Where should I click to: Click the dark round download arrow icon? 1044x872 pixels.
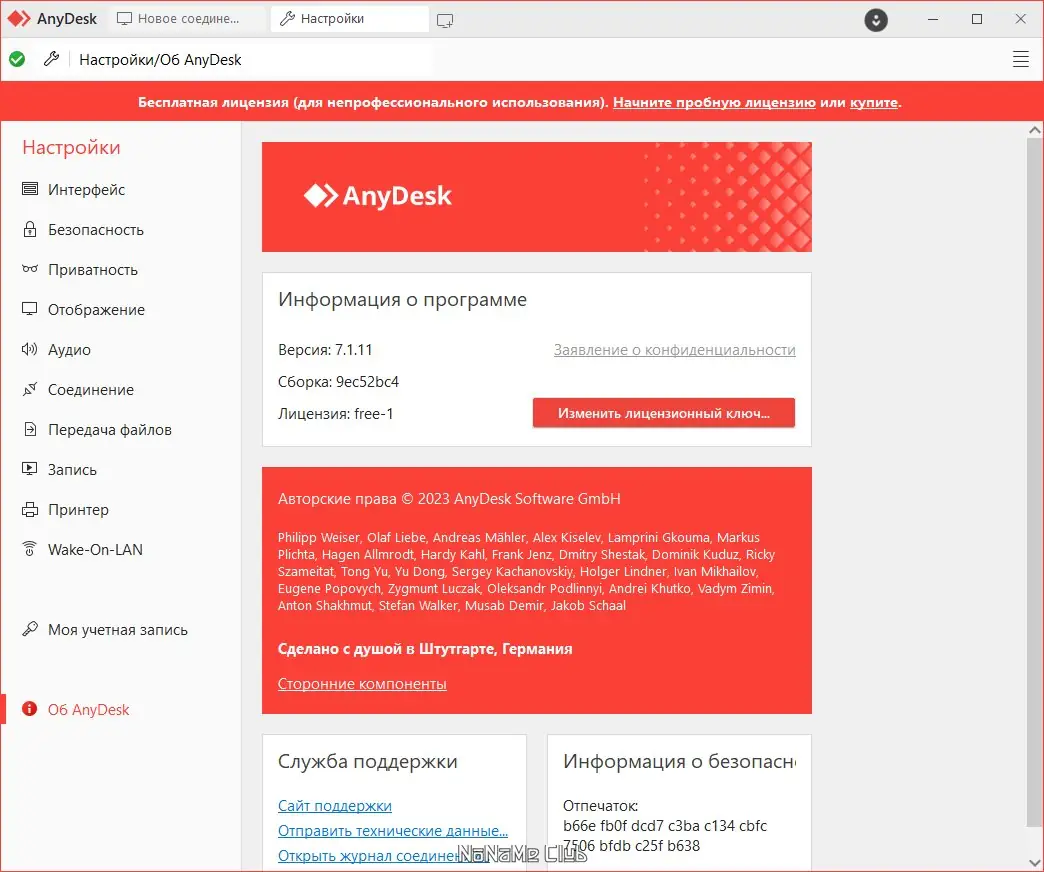(x=876, y=20)
